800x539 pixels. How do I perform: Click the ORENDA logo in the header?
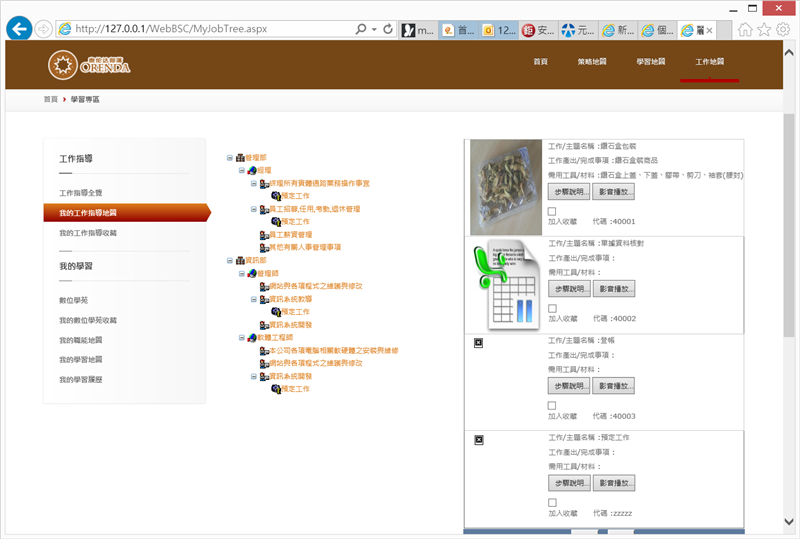point(89,66)
